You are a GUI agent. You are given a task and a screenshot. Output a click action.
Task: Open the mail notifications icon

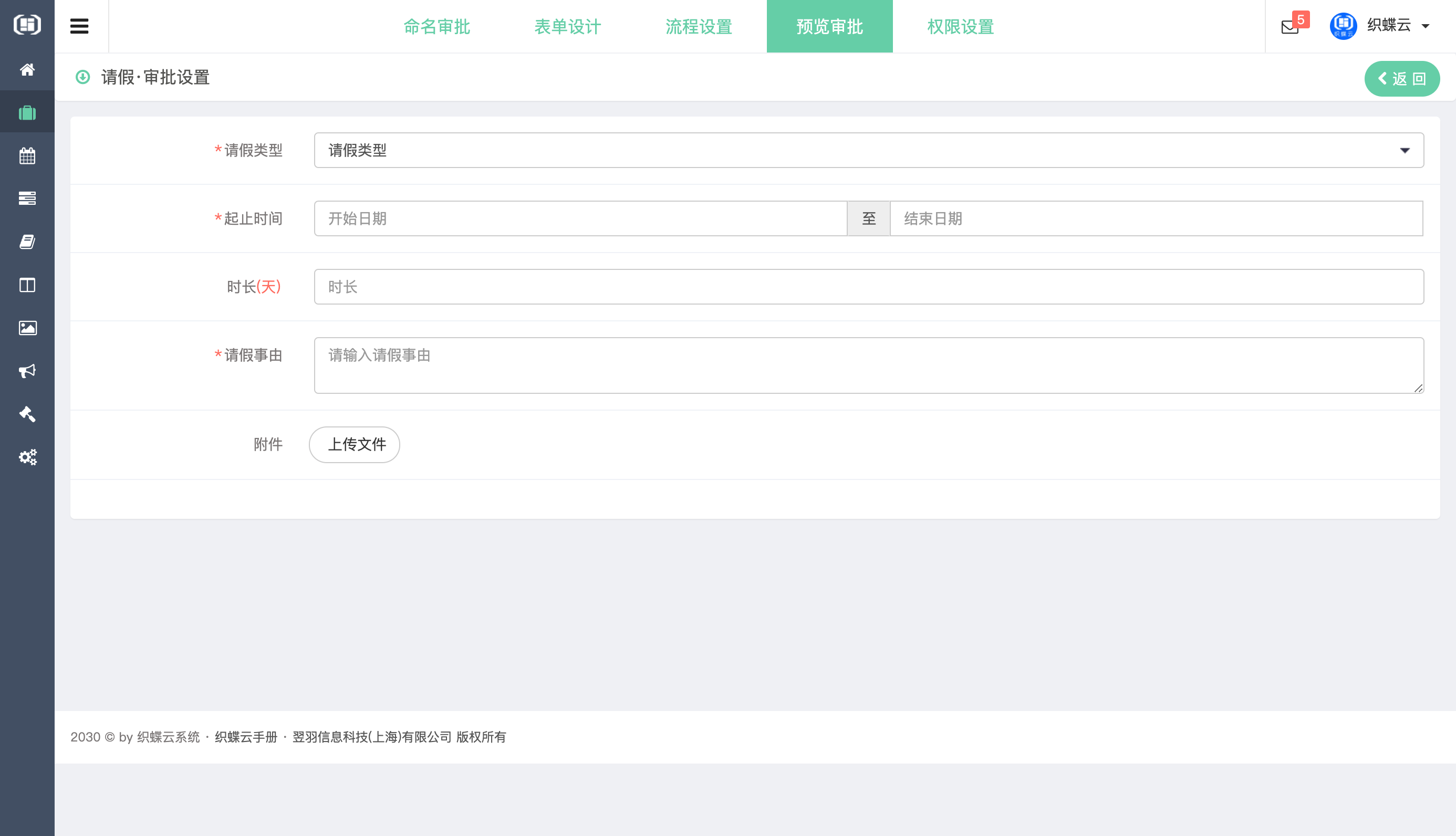point(1289,26)
